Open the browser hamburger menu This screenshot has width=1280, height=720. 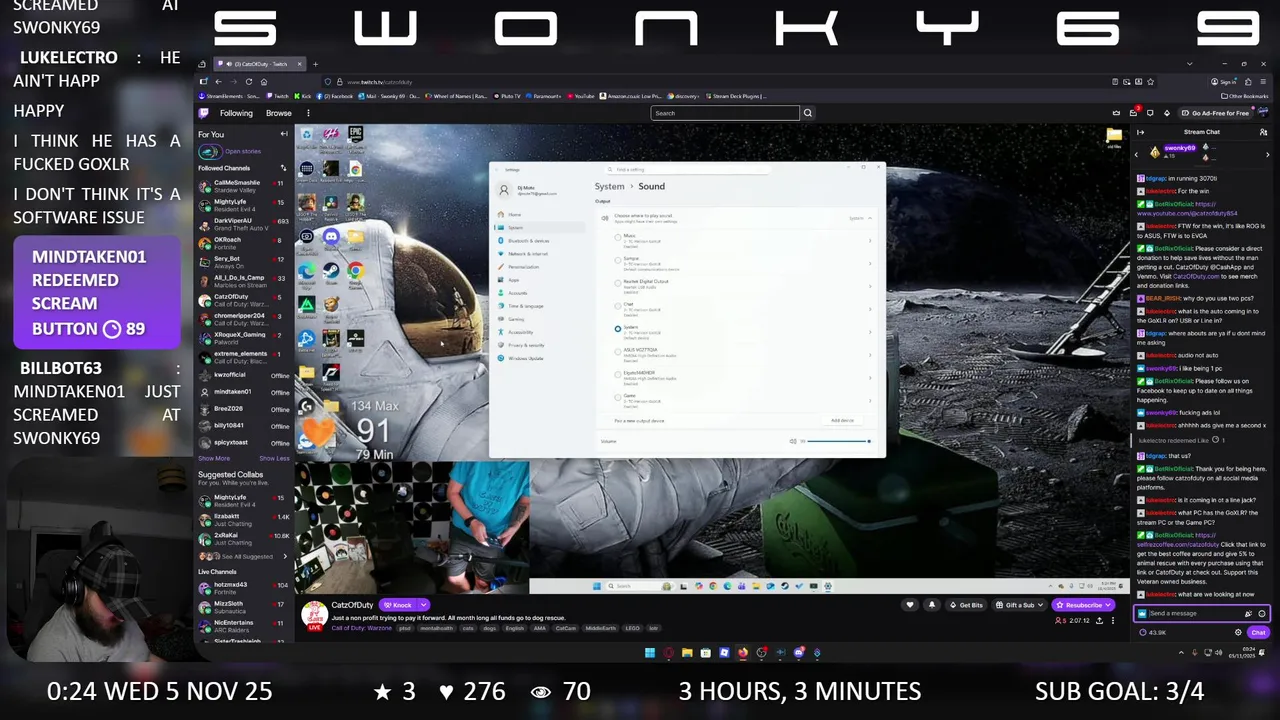click(1264, 81)
